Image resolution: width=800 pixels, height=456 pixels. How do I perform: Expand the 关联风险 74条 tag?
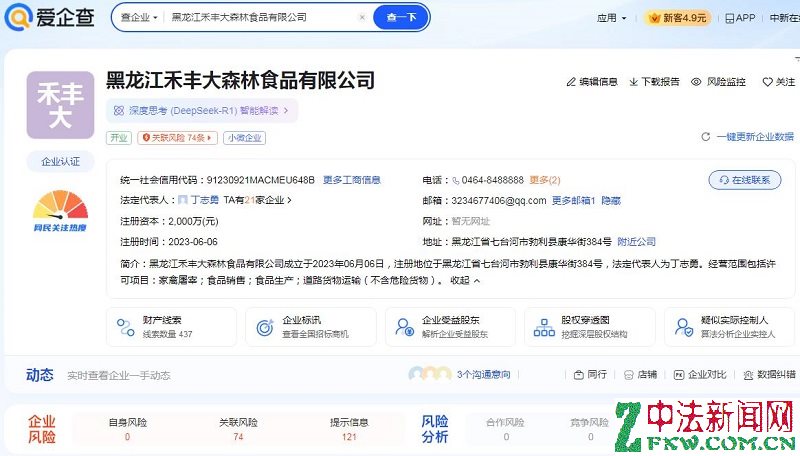177,138
